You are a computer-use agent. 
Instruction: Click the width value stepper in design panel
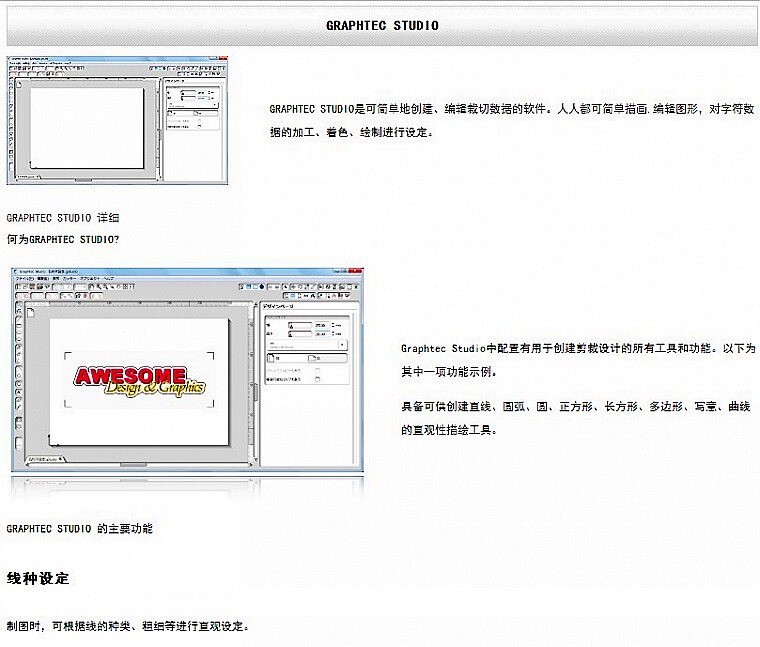click(335, 324)
